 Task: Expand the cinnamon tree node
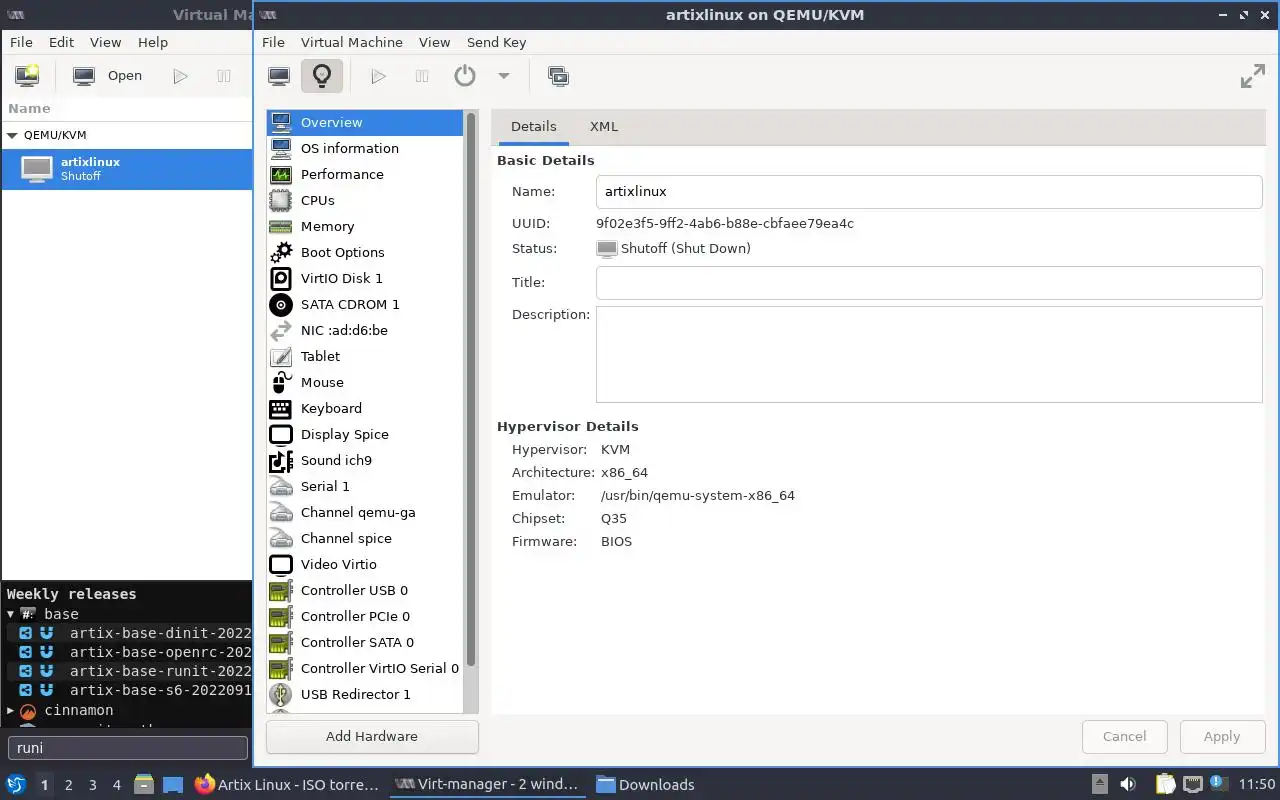[x=11, y=710]
